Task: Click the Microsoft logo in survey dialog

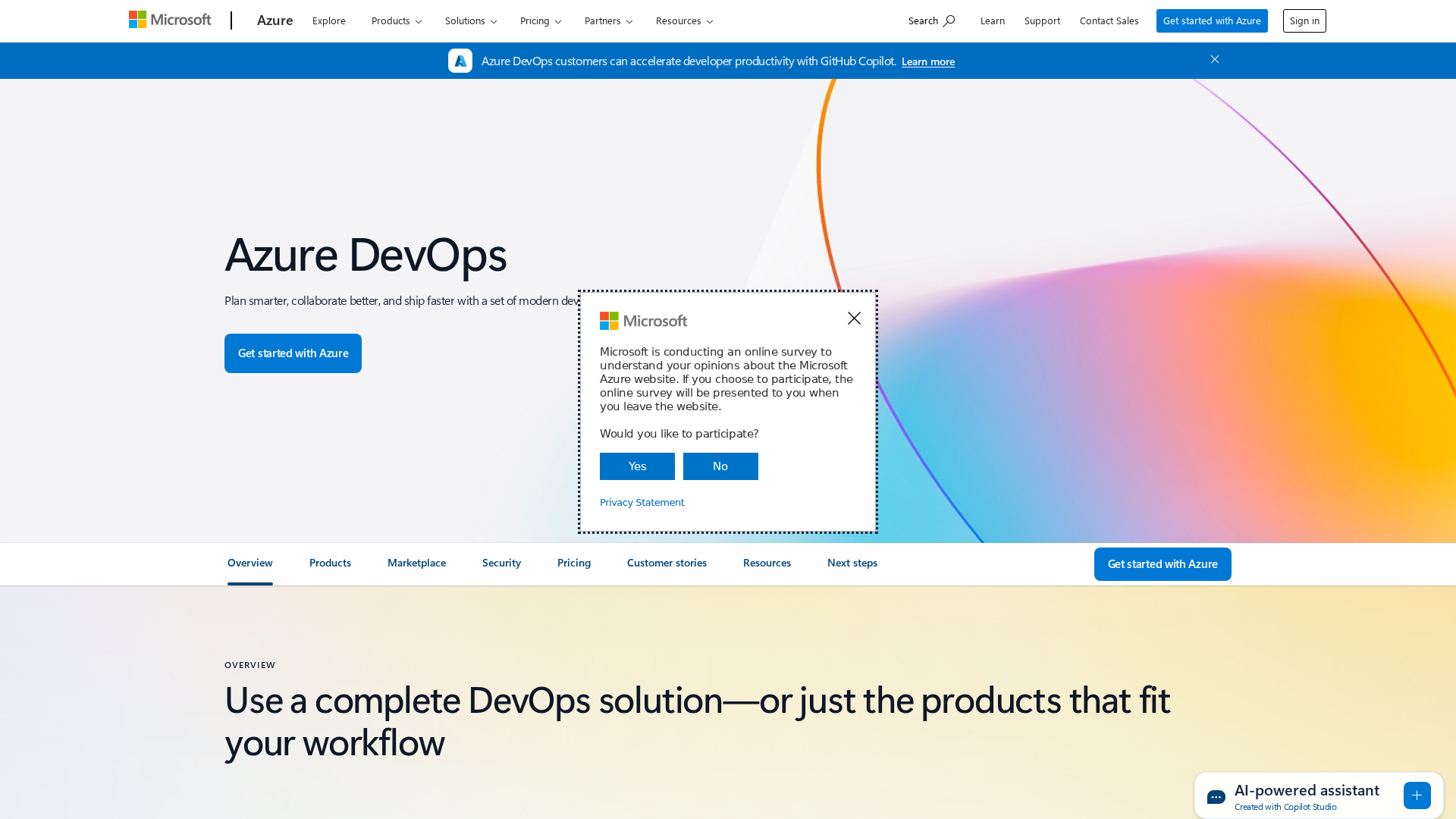Action: tap(643, 321)
